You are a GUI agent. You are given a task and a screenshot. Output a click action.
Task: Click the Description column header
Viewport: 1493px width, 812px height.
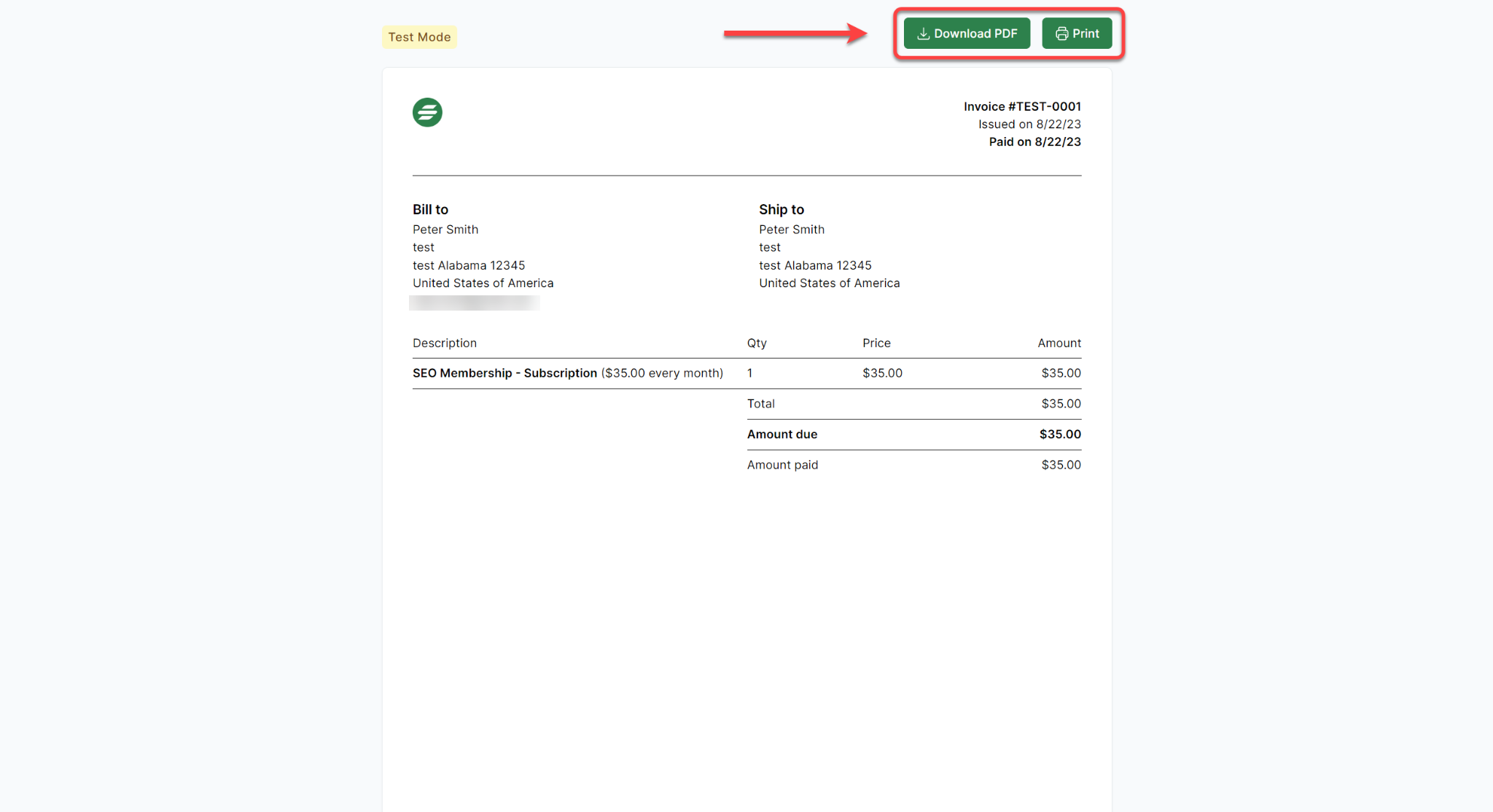click(x=445, y=343)
